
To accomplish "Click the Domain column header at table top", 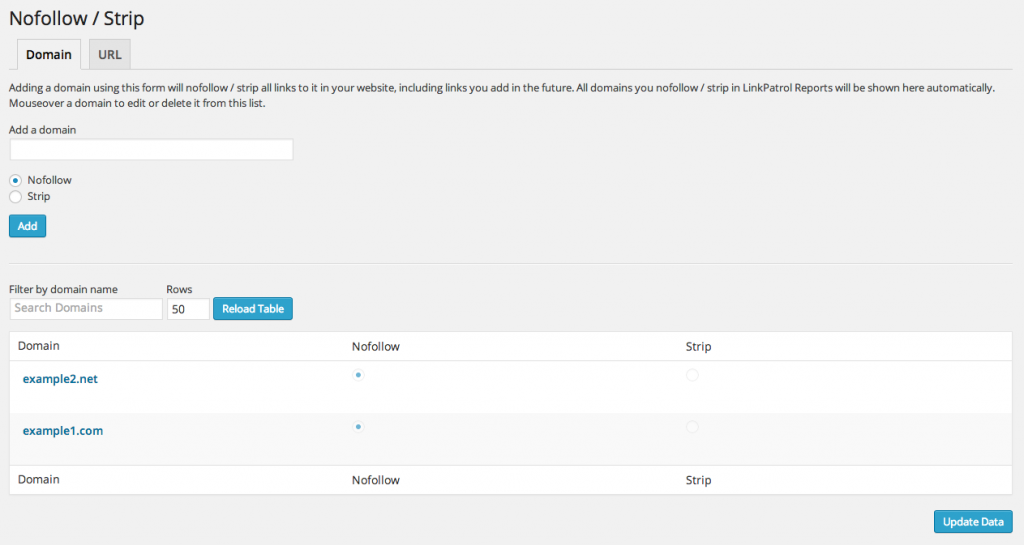I will click(x=39, y=346).
